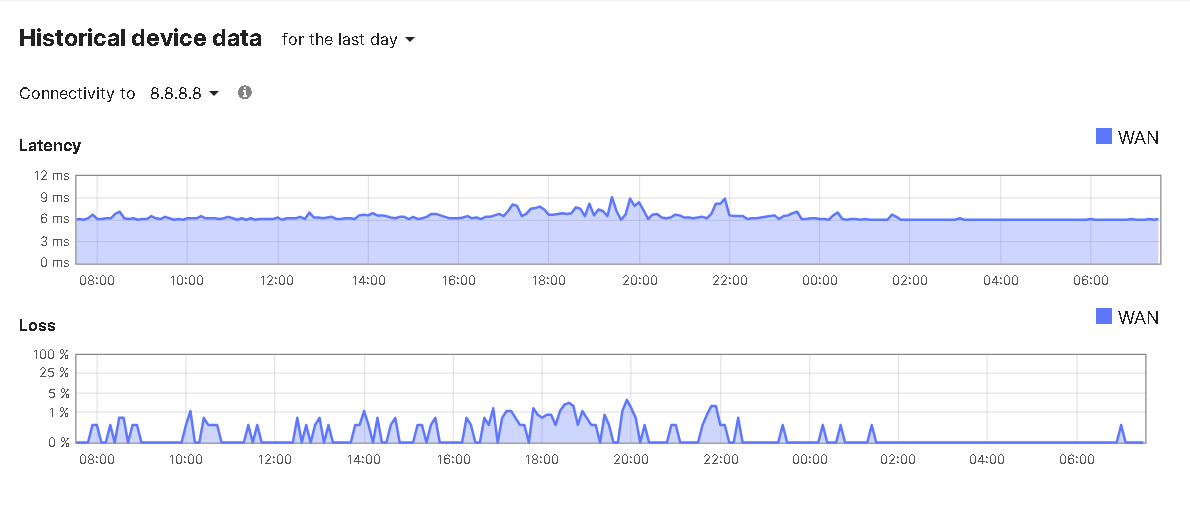The width and height of the screenshot is (1190, 505).
Task: Click the 'Connectivity to' label
Action: (77, 93)
